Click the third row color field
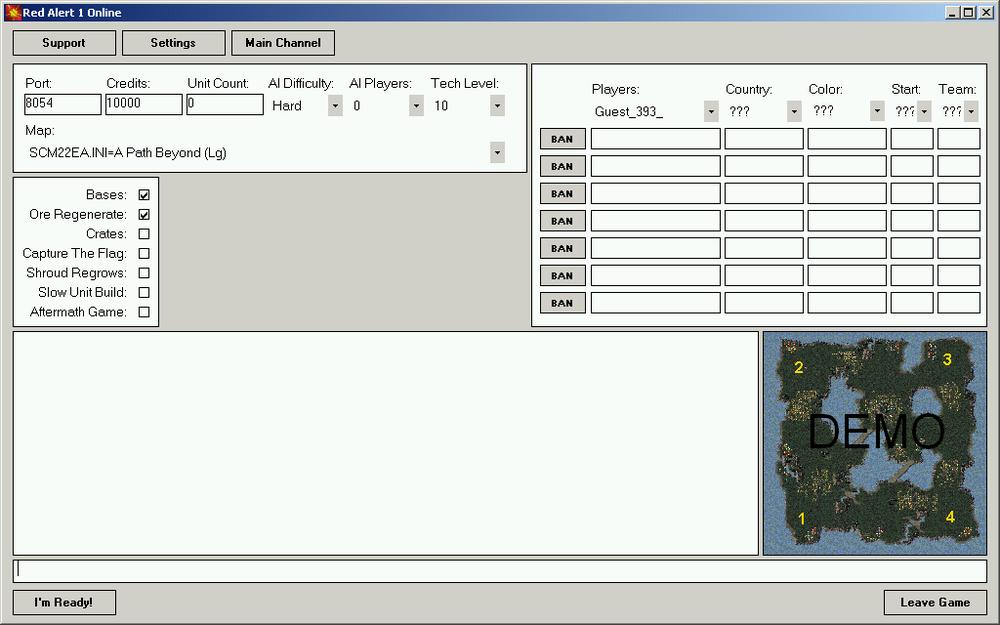 coord(847,193)
